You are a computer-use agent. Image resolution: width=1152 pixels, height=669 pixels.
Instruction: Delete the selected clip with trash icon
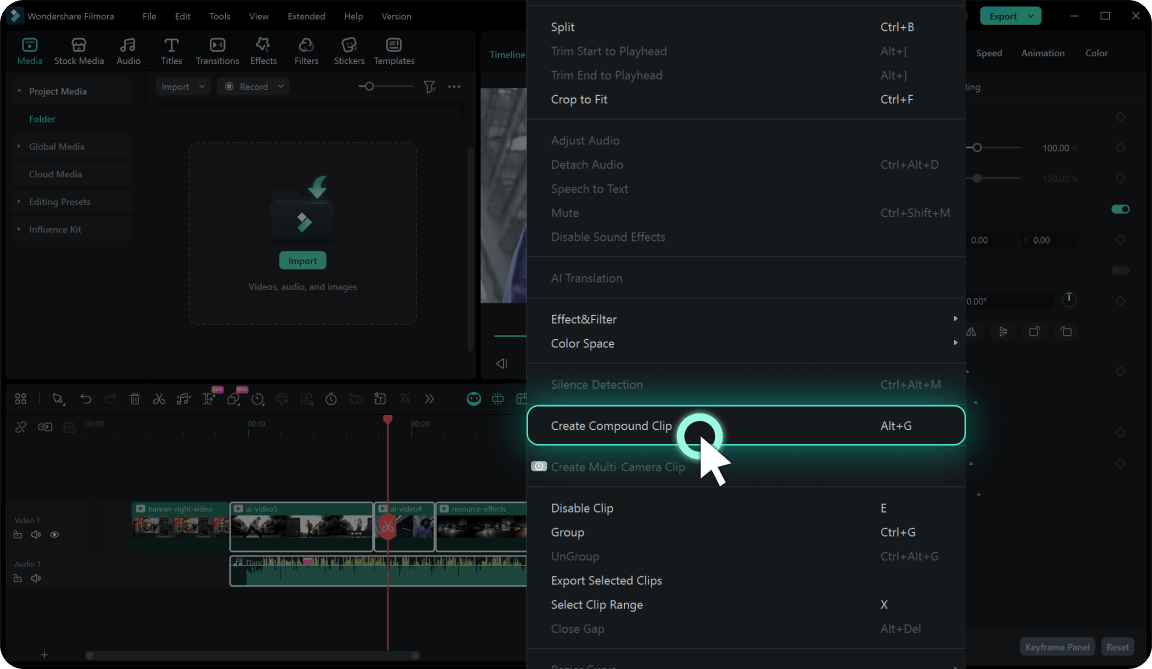pyautogui.click(x=134, y=399)
